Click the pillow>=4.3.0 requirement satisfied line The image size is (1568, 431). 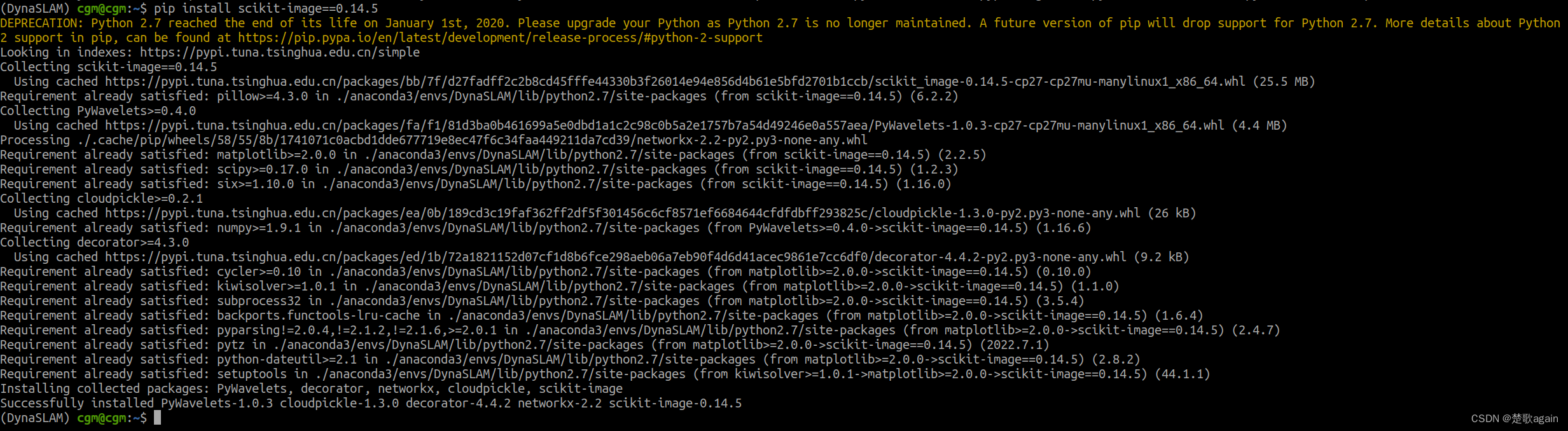478,96
